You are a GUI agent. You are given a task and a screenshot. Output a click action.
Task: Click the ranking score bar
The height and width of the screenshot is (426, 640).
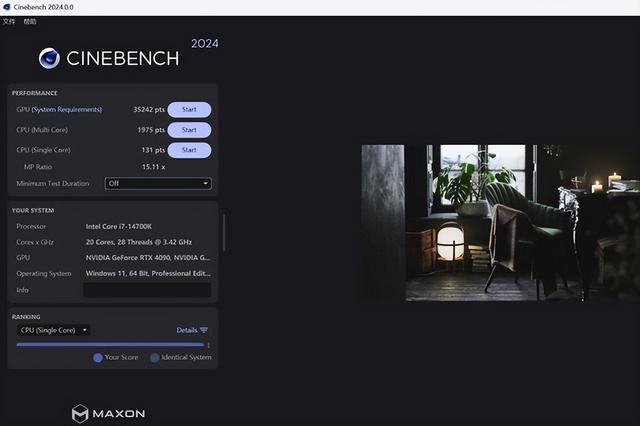(x=110, y=345)
